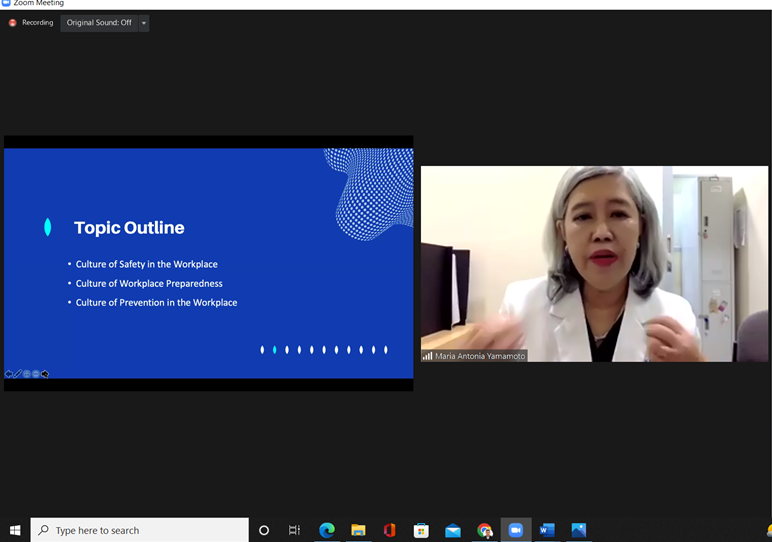772x542 pixels.
Task: Switch to Google Chrome in the taskbar
Action: point(484,530)
